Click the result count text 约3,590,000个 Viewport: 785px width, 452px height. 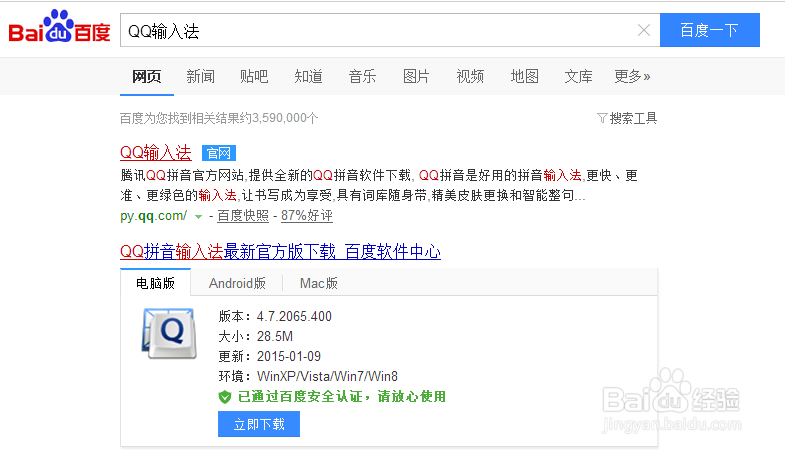pos(279,118)
